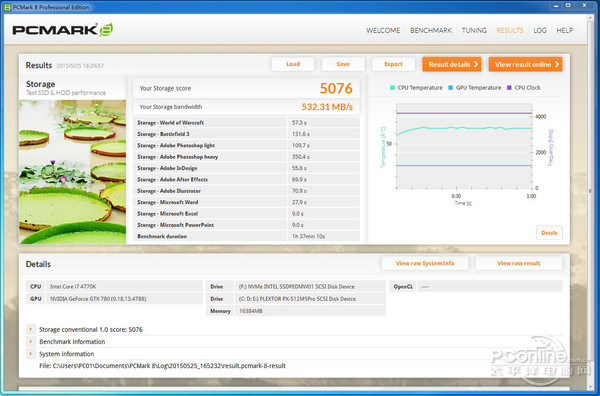Open the WELCOME tab
This screenshot has width=600, height=396.
point(383,30)
